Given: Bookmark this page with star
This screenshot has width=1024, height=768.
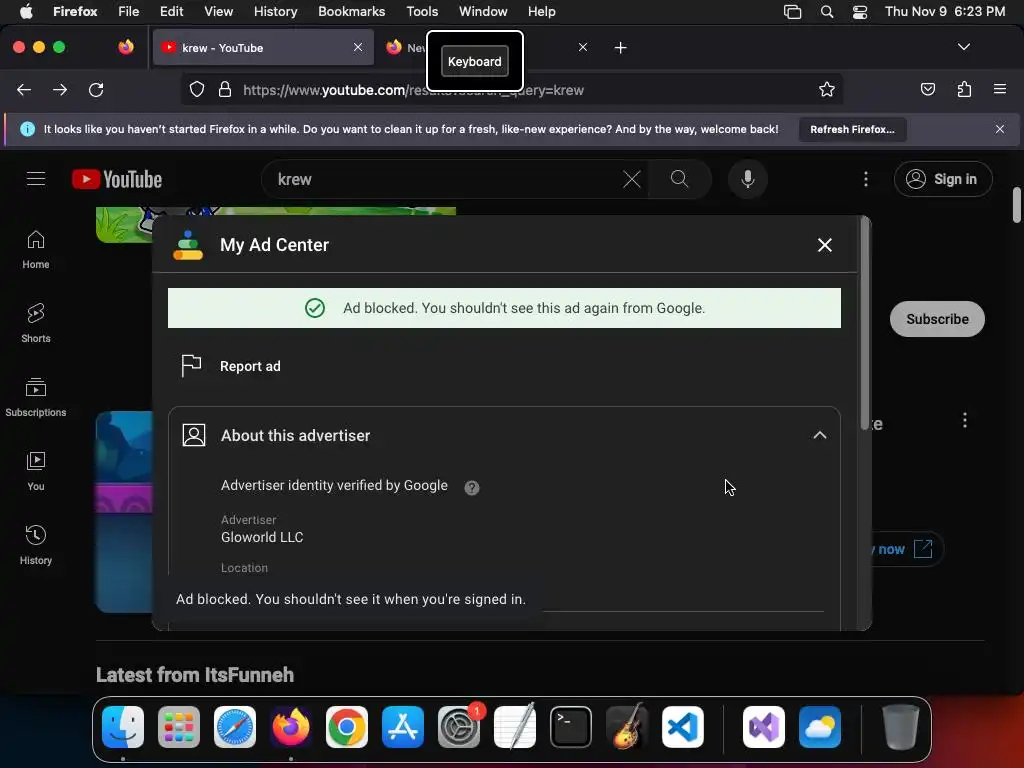Looking at the screenshot, I should tap(827, 89).
